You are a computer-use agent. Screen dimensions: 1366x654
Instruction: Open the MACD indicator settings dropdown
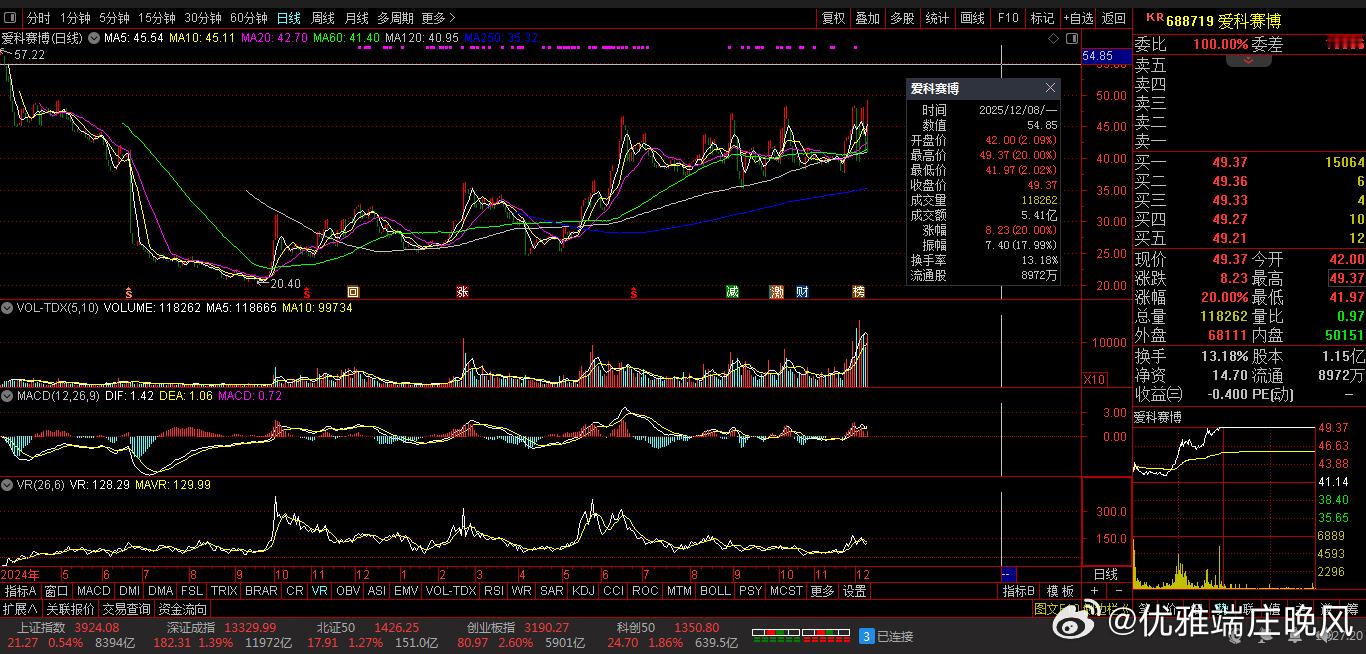coord(7,396)
